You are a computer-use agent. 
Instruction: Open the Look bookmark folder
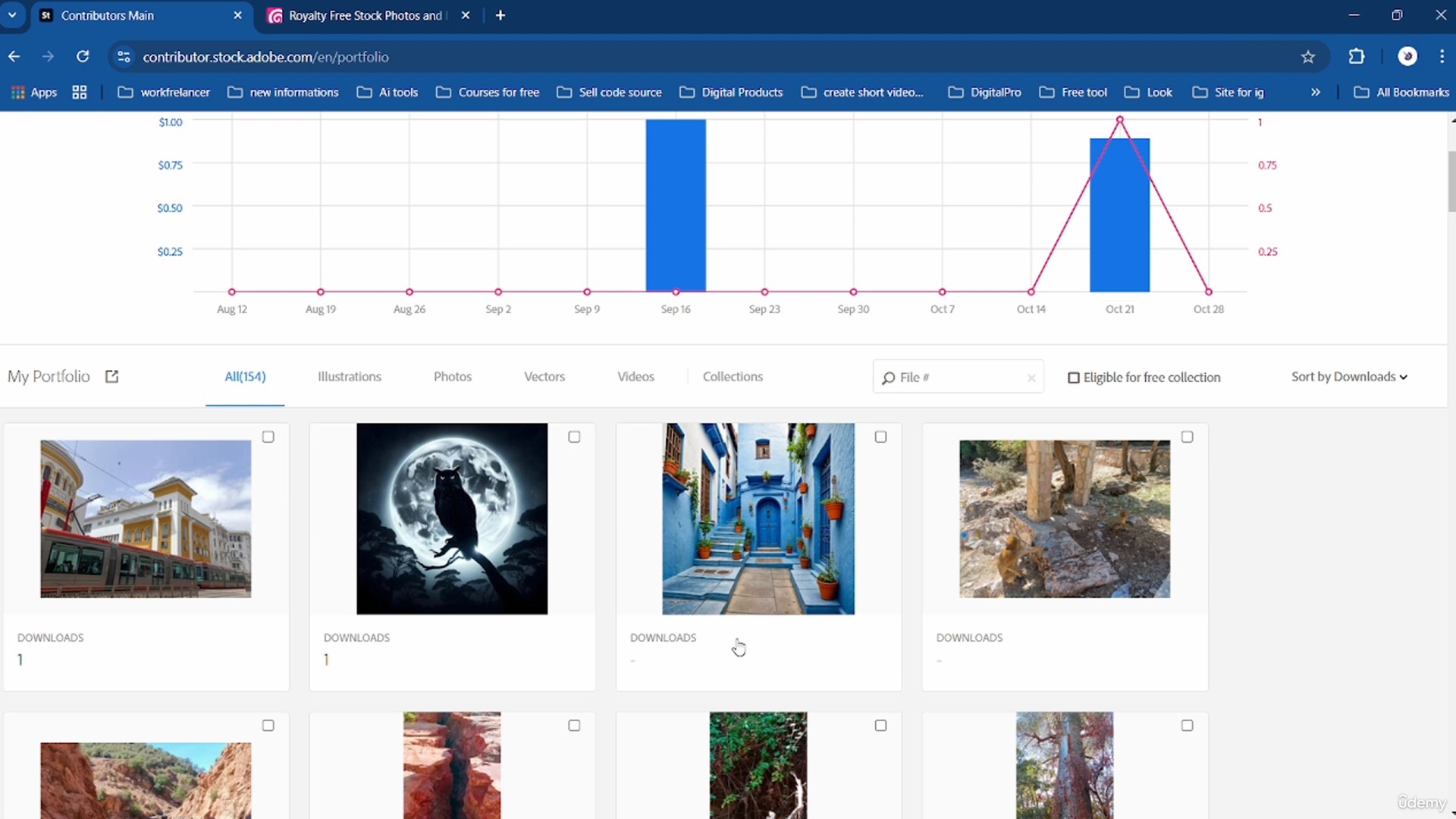point(1148,93)
